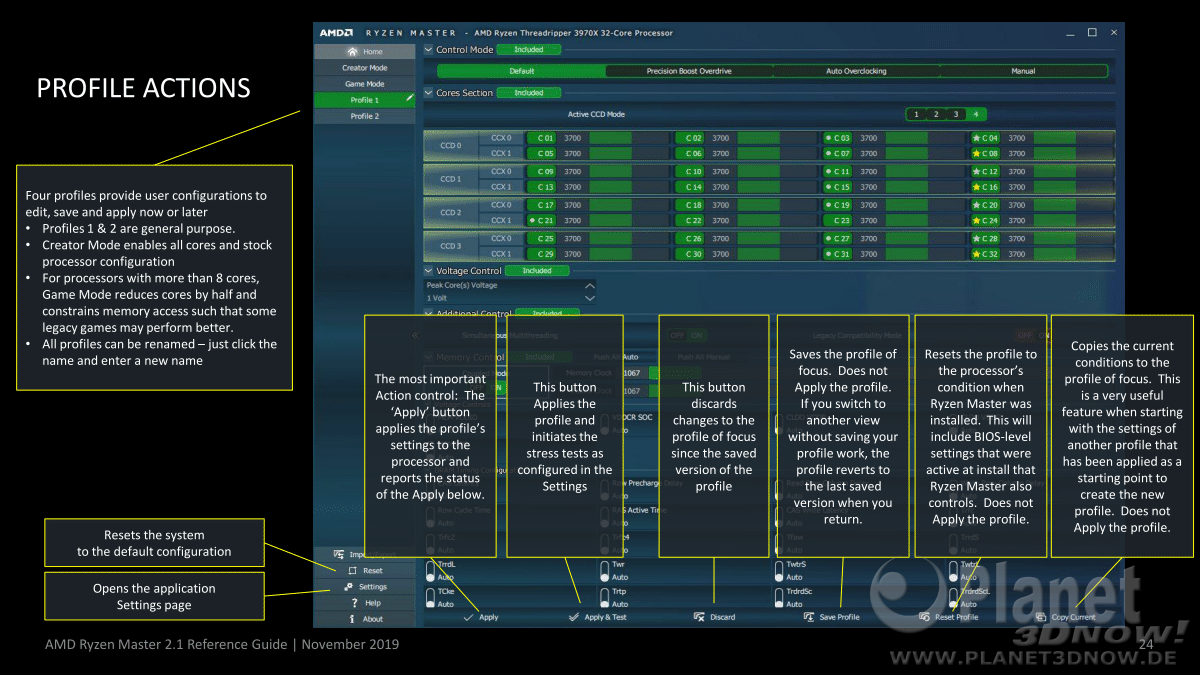The image size is (1200, 675).
Task: Increase Peak Core(s) Voltage with up arrow
Action: pyautogui.click(x=589, y=285)
